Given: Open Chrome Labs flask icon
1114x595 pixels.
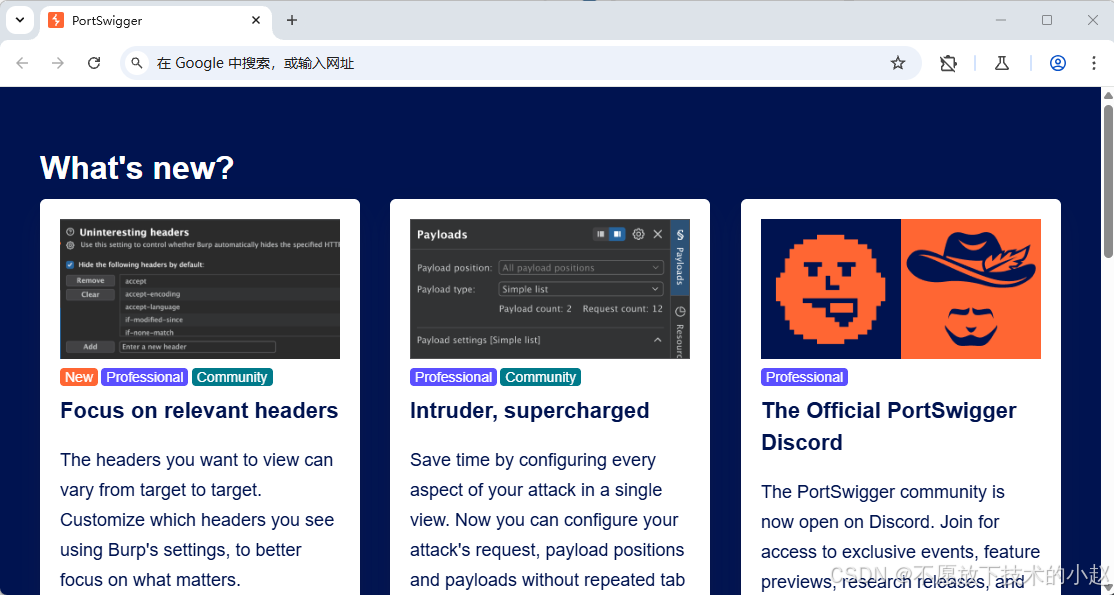Looking at the screenshot, I should [x=1002, y=63].
